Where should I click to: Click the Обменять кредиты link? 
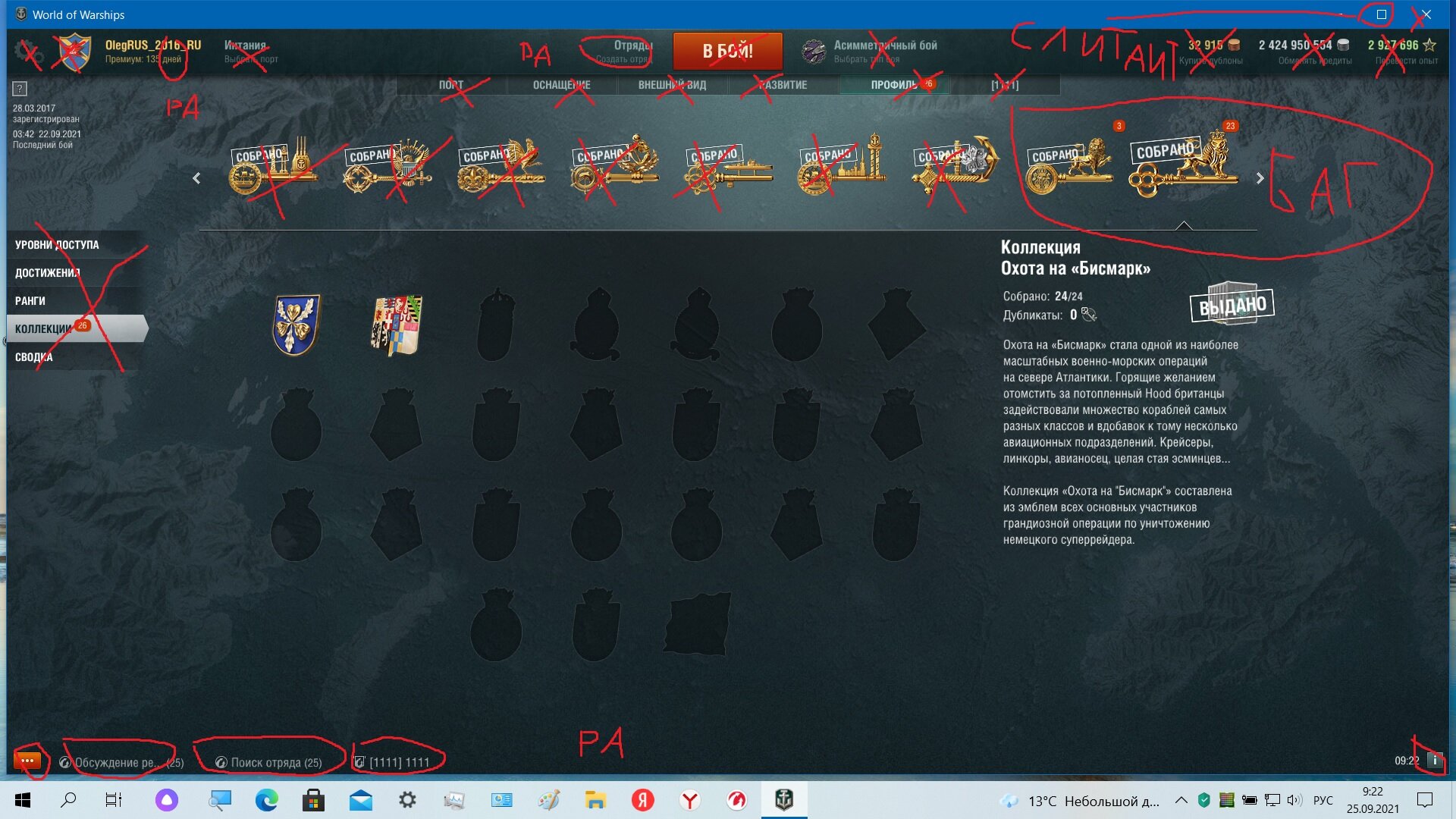(x=1314, y=61)
